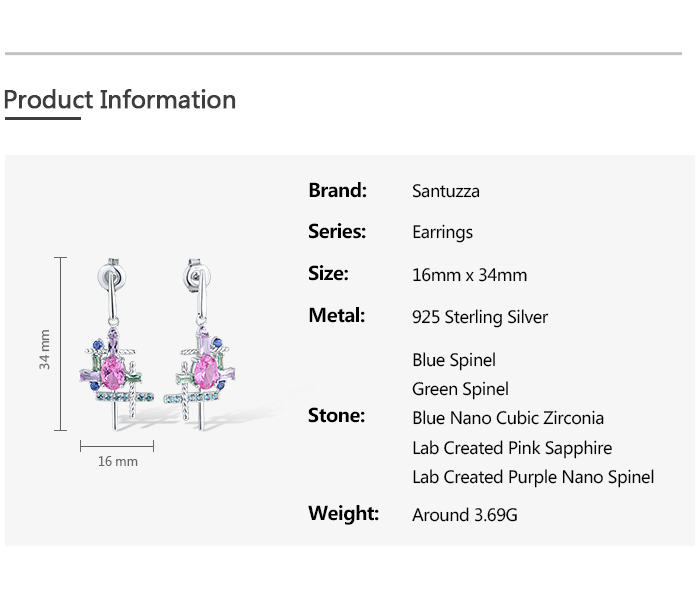Image resolution: width=700 pixels, height=596 pixels.
Task: Click the Stone: label
Action: (x=337, y=416)
